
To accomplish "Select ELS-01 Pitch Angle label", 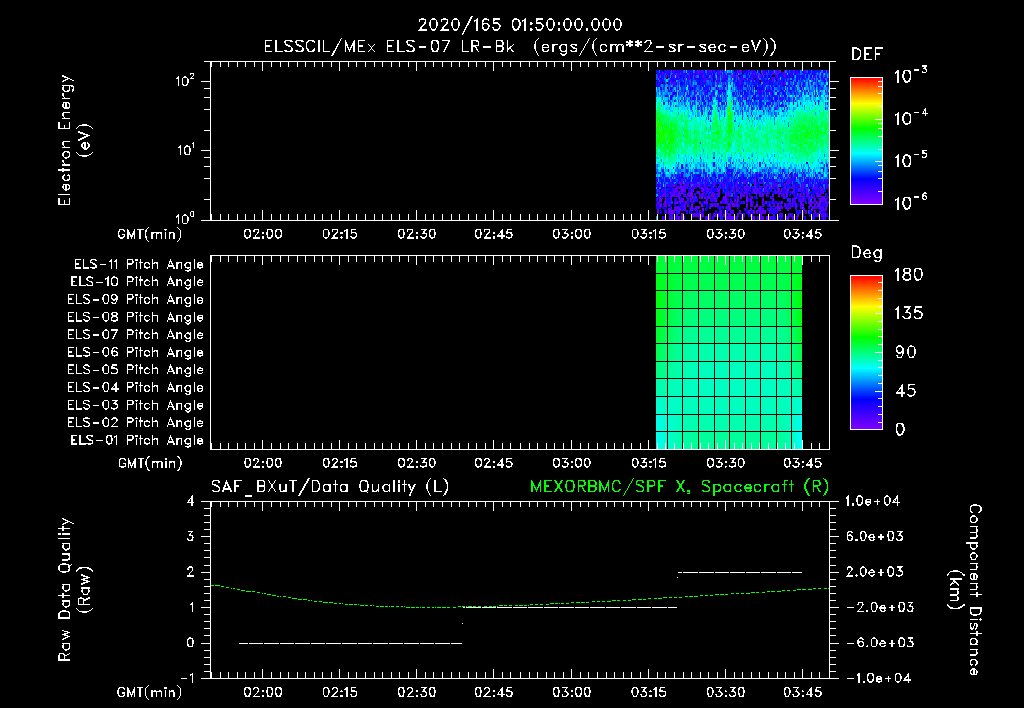I will (x=137, y=441).
